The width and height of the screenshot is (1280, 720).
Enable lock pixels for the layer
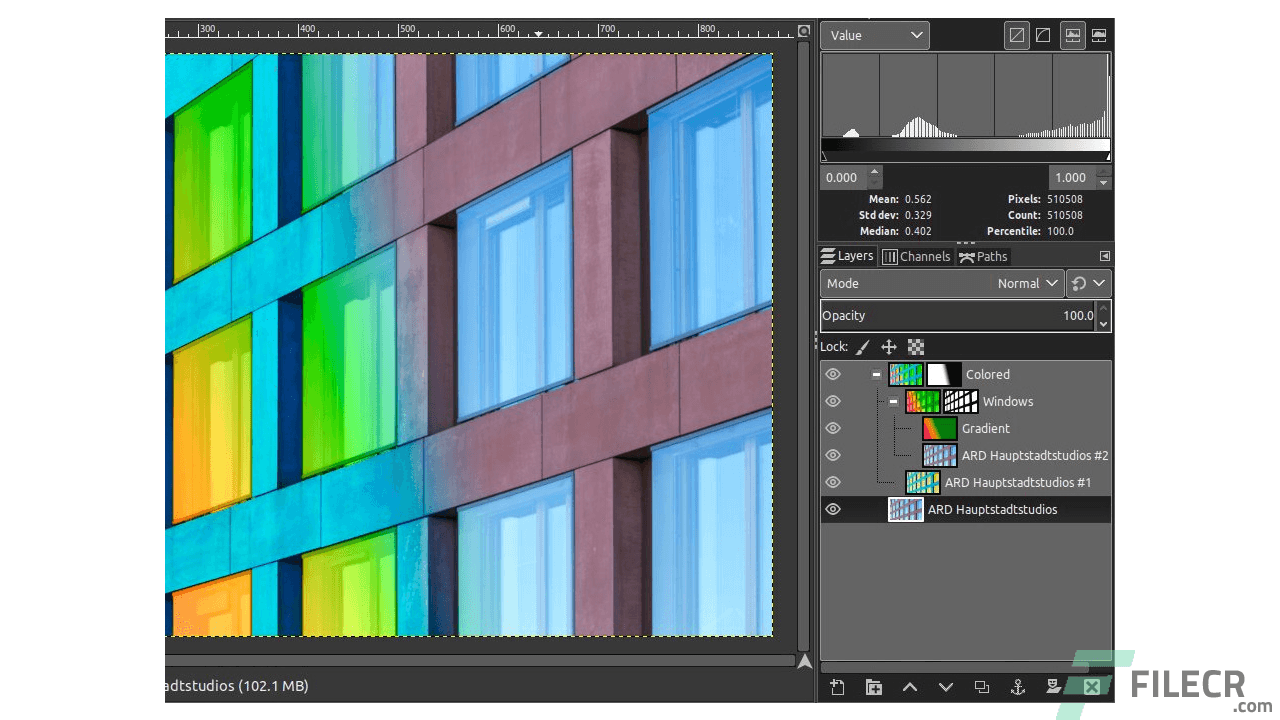(x=862, y=346)
